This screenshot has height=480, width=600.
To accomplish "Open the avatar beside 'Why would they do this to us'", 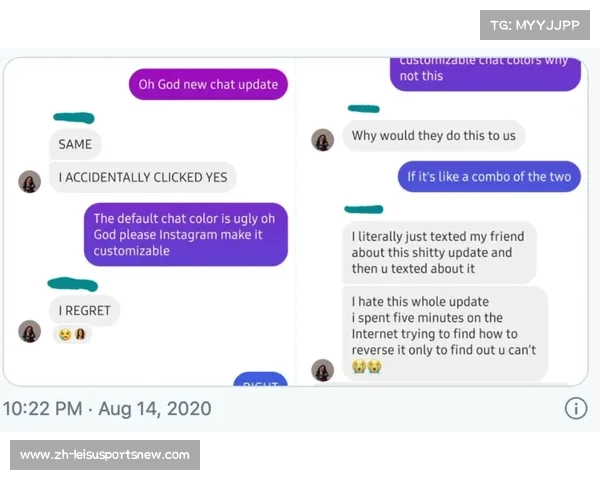I will pos(322,140).
